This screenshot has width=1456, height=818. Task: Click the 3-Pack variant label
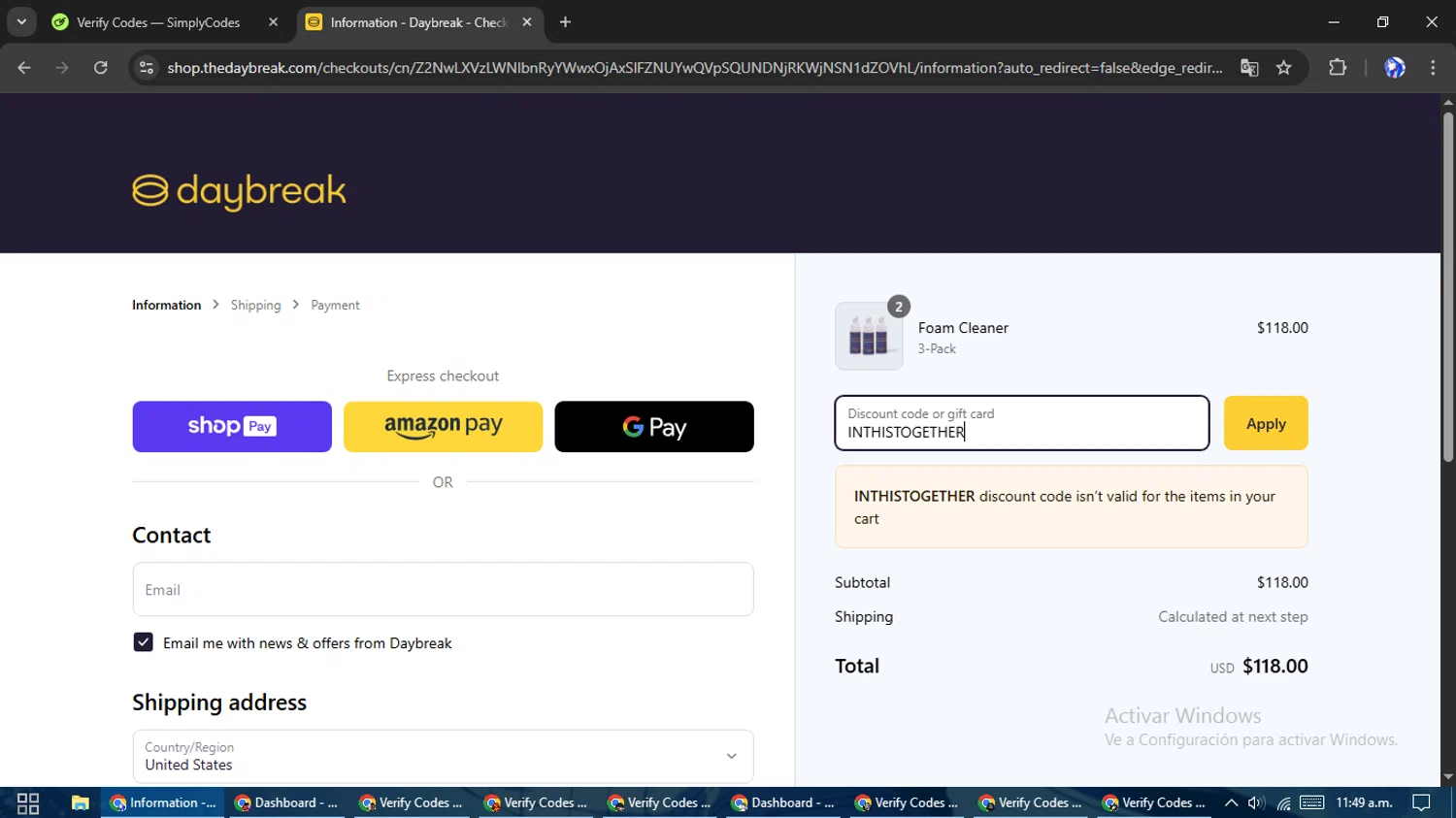pyautogui.click(x=937, y=348)
